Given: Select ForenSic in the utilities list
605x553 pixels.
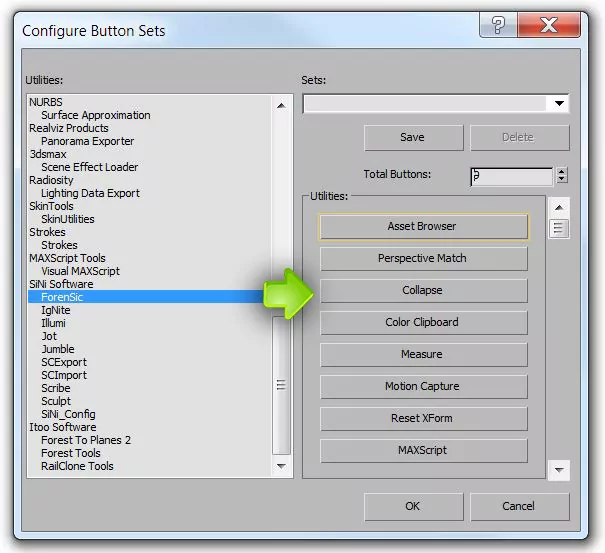Looking at the screenshot, I should click(x=63, y=297).
